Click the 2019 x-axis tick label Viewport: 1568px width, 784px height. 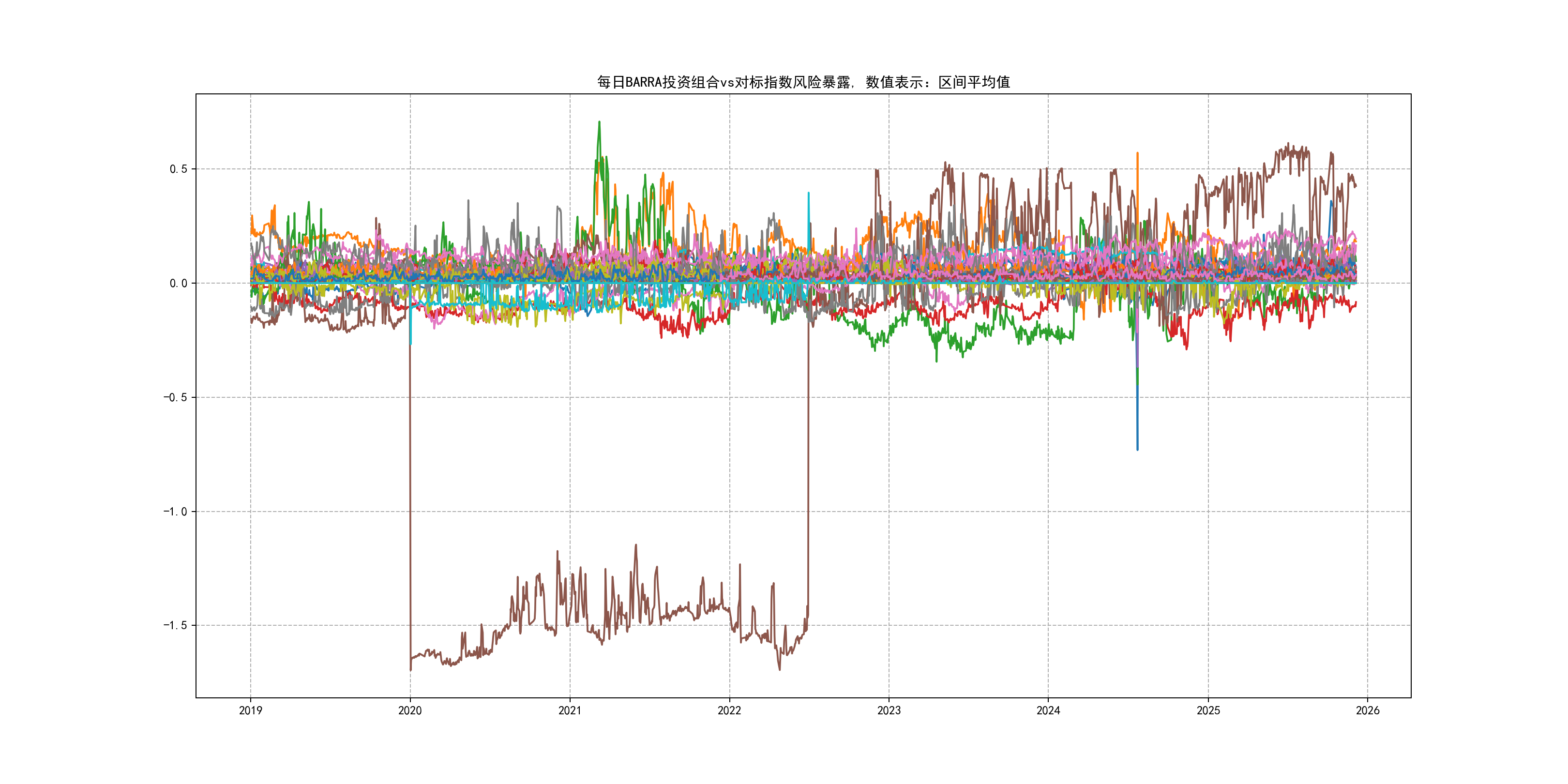tap(250, 710)
